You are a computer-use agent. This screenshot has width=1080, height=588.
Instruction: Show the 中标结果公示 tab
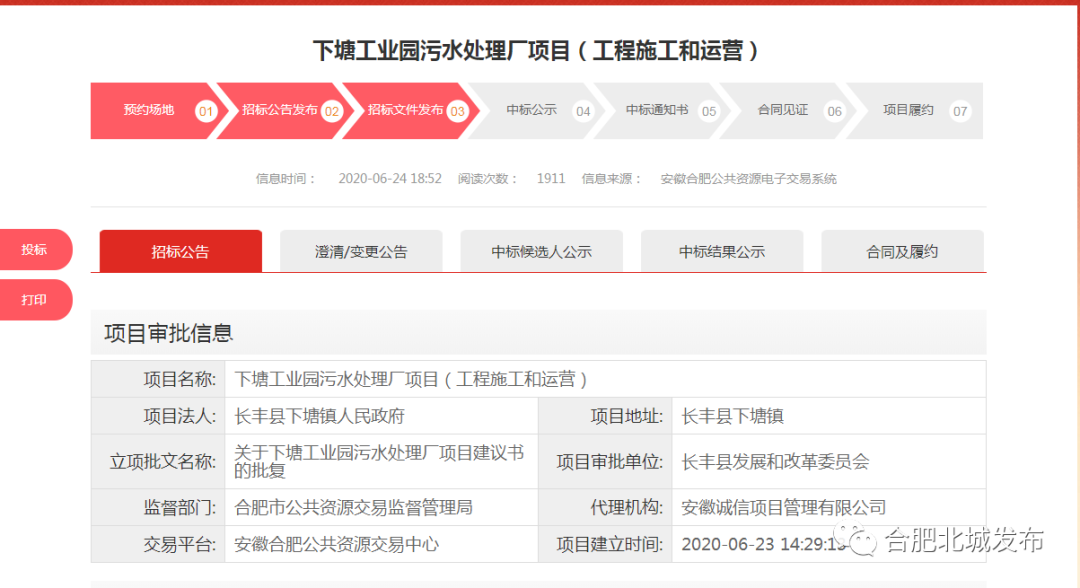[721, 252]
